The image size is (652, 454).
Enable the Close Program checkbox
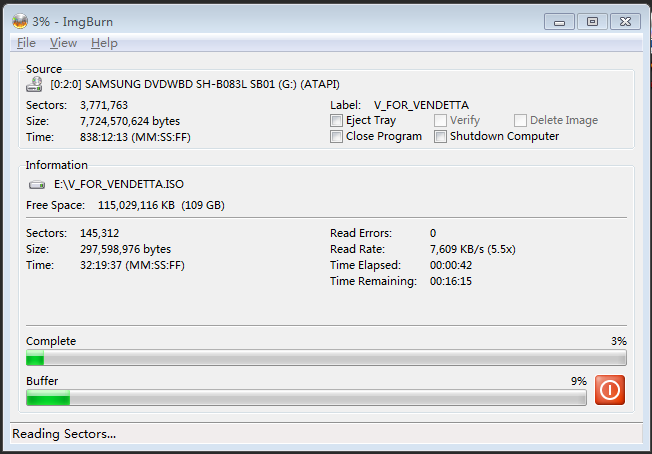tap(336, 136)
